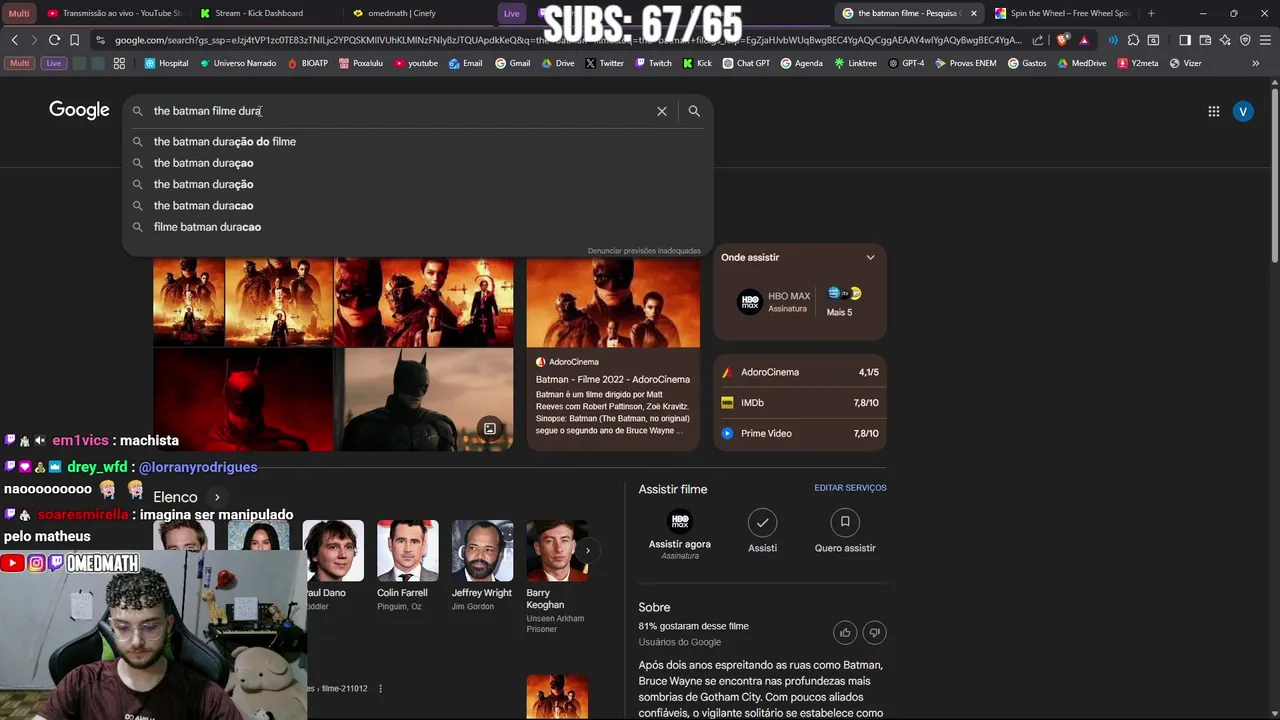Click the search magnifier button

(694, 111)
